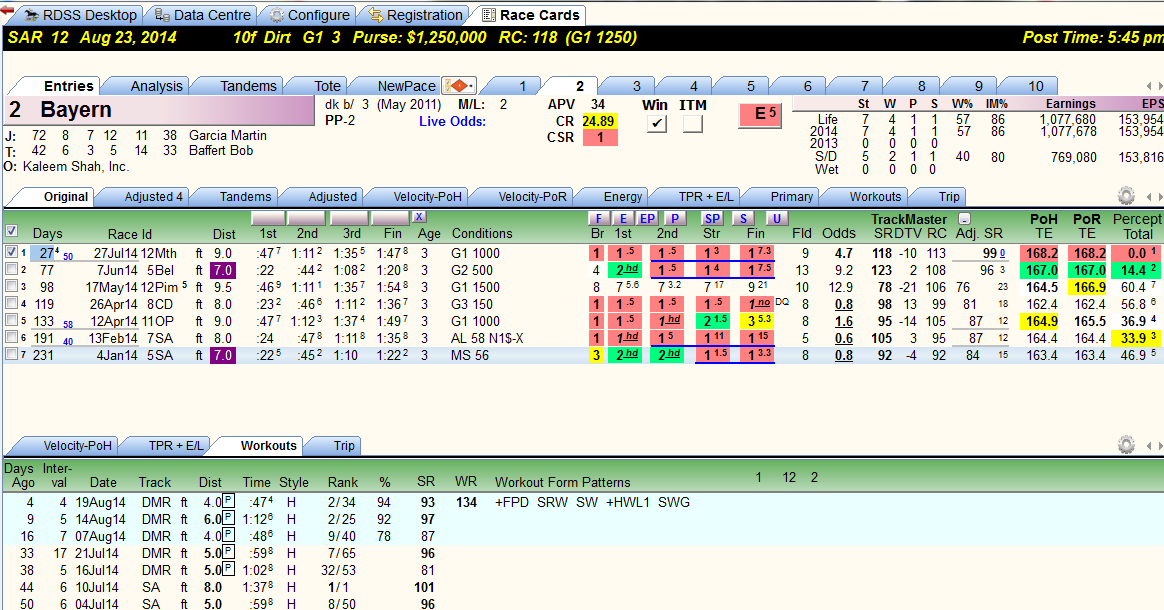Check the 26Apr14 8CD race row checkbox
This screenshot has height=610, width=1164.
point(11,304)
